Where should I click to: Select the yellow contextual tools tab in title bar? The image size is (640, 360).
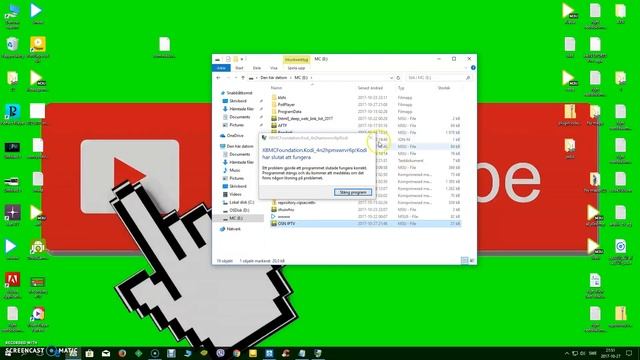click(296, 60)
